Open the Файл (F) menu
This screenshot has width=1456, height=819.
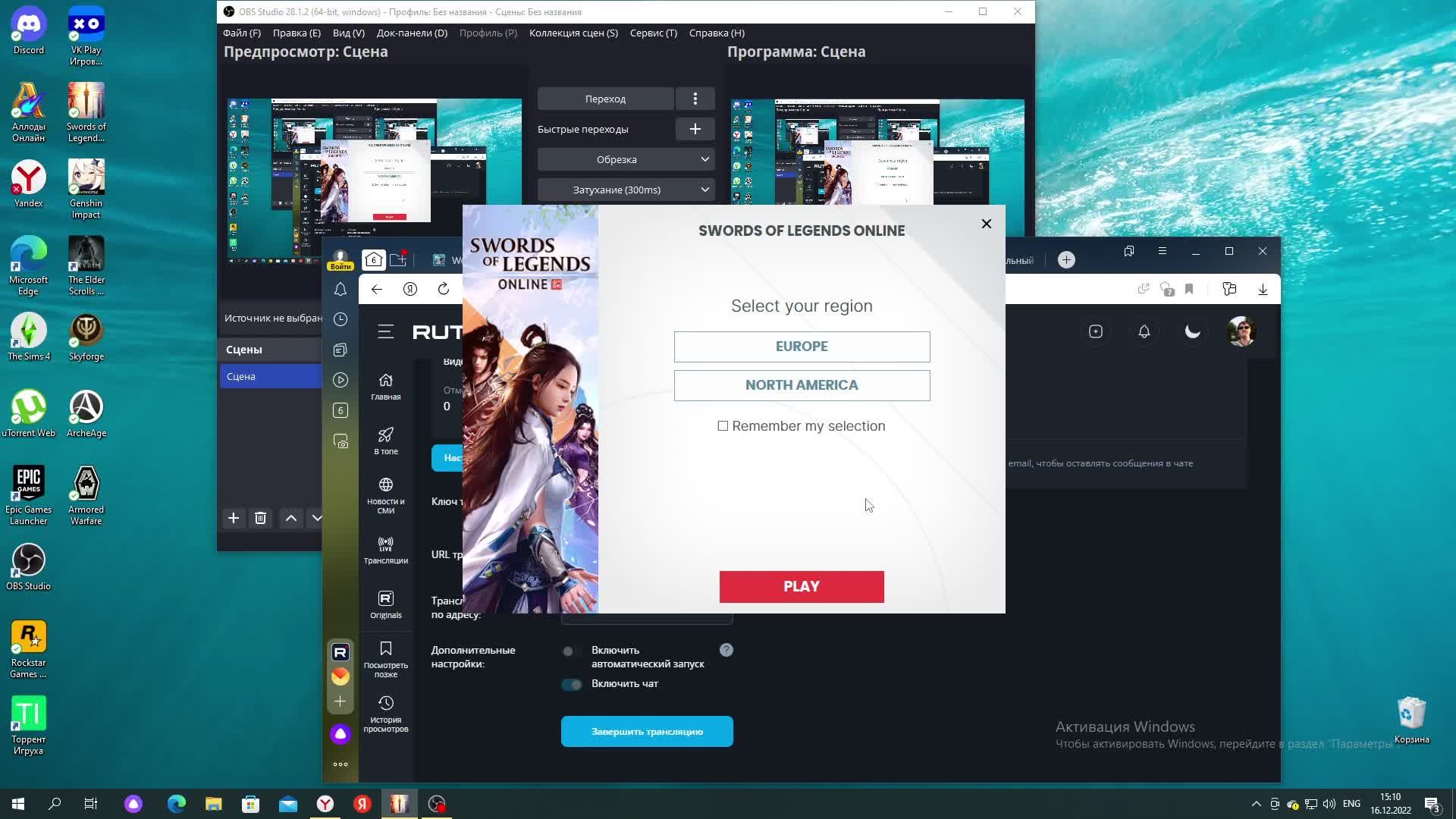point(241,33)
